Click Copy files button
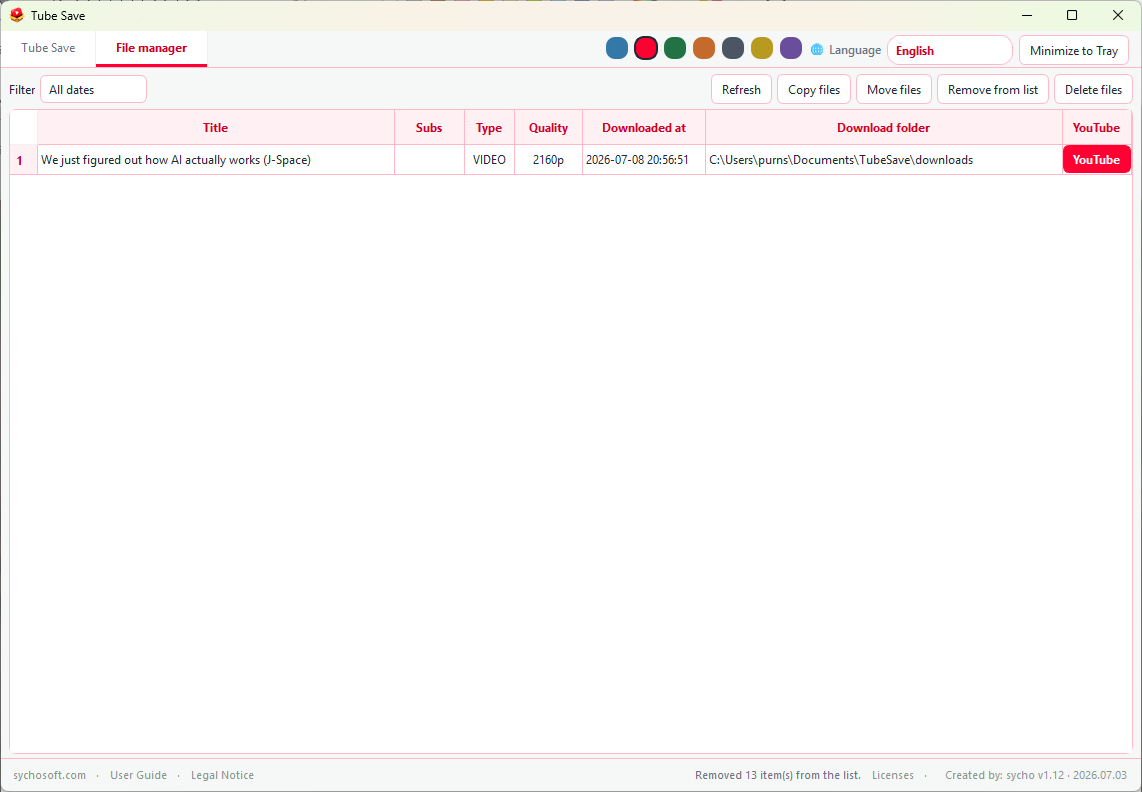This screenshot has width=1142, height=792. point(814,90)
